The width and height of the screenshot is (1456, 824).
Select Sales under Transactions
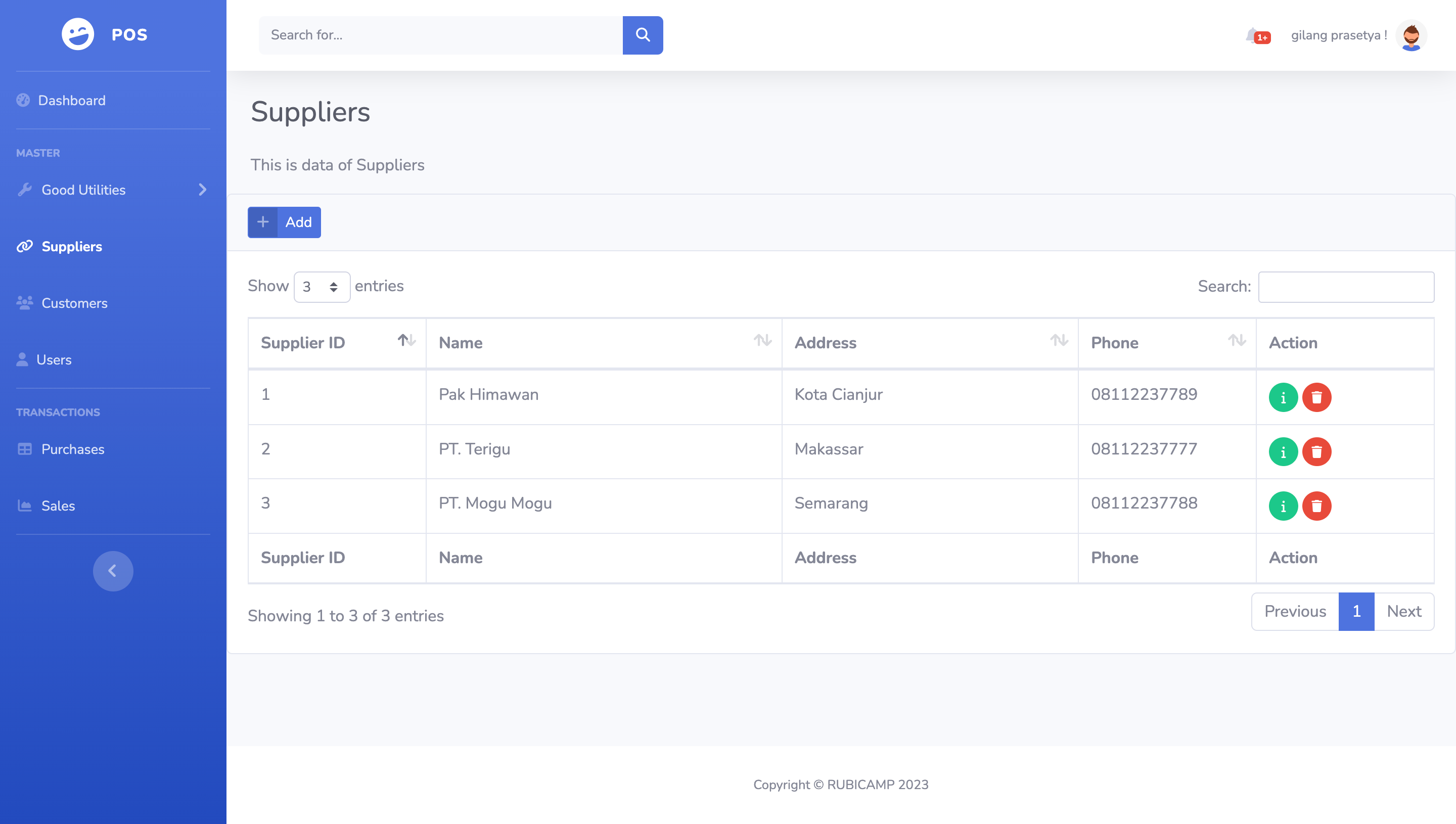pyautogui.click(x=58, y=506)
